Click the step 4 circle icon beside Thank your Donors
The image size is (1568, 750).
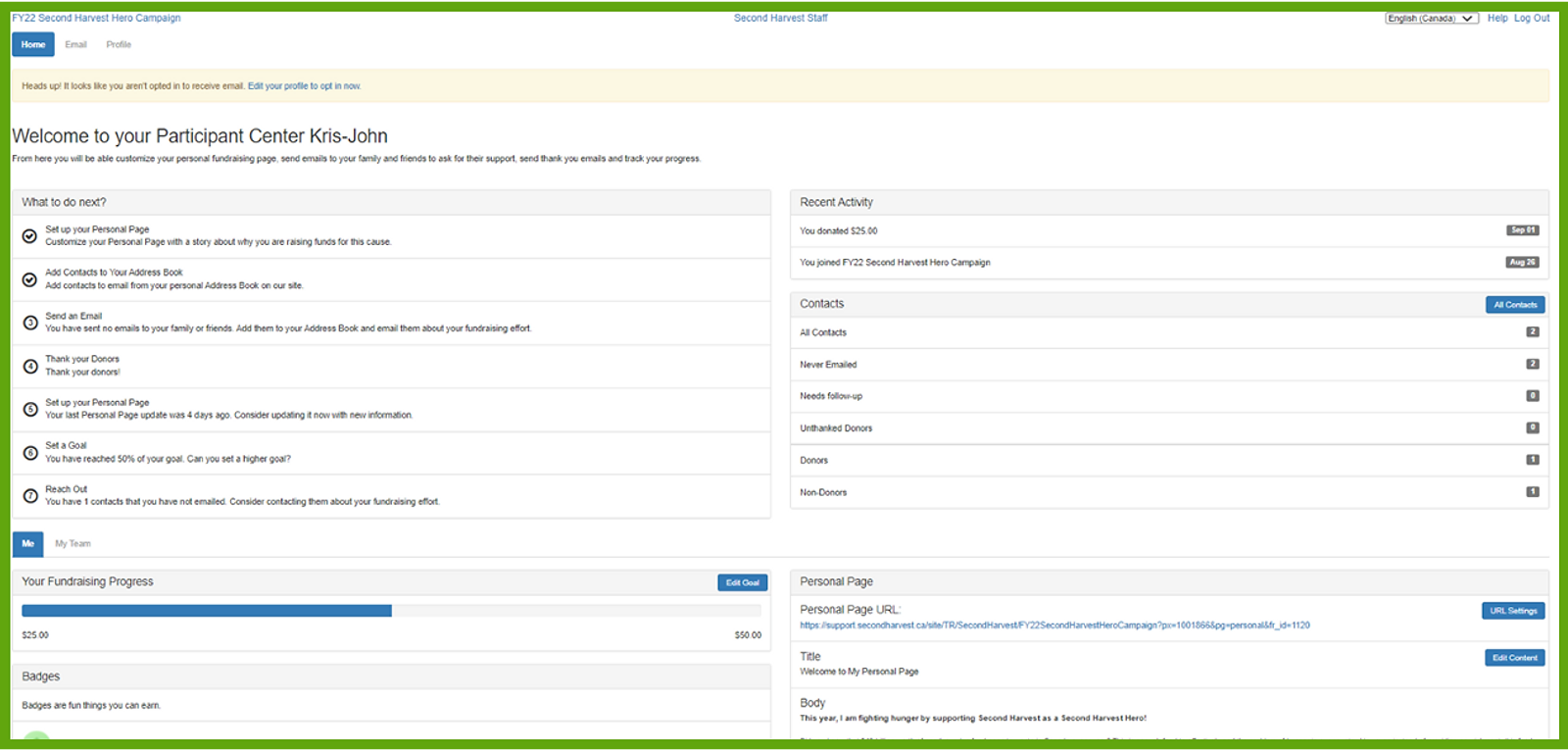[29, 366]
